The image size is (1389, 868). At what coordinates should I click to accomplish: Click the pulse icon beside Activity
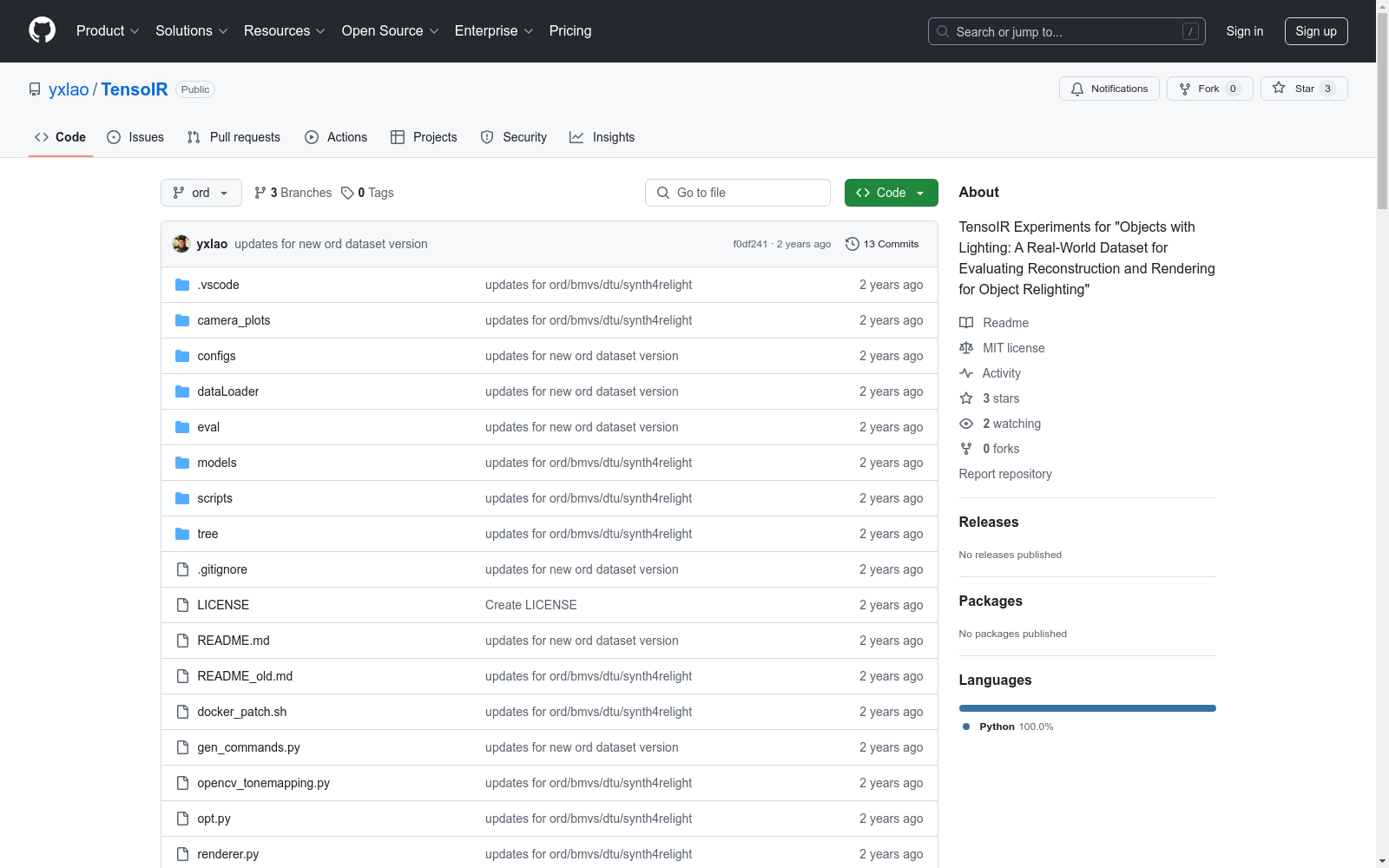pos(966,373)
